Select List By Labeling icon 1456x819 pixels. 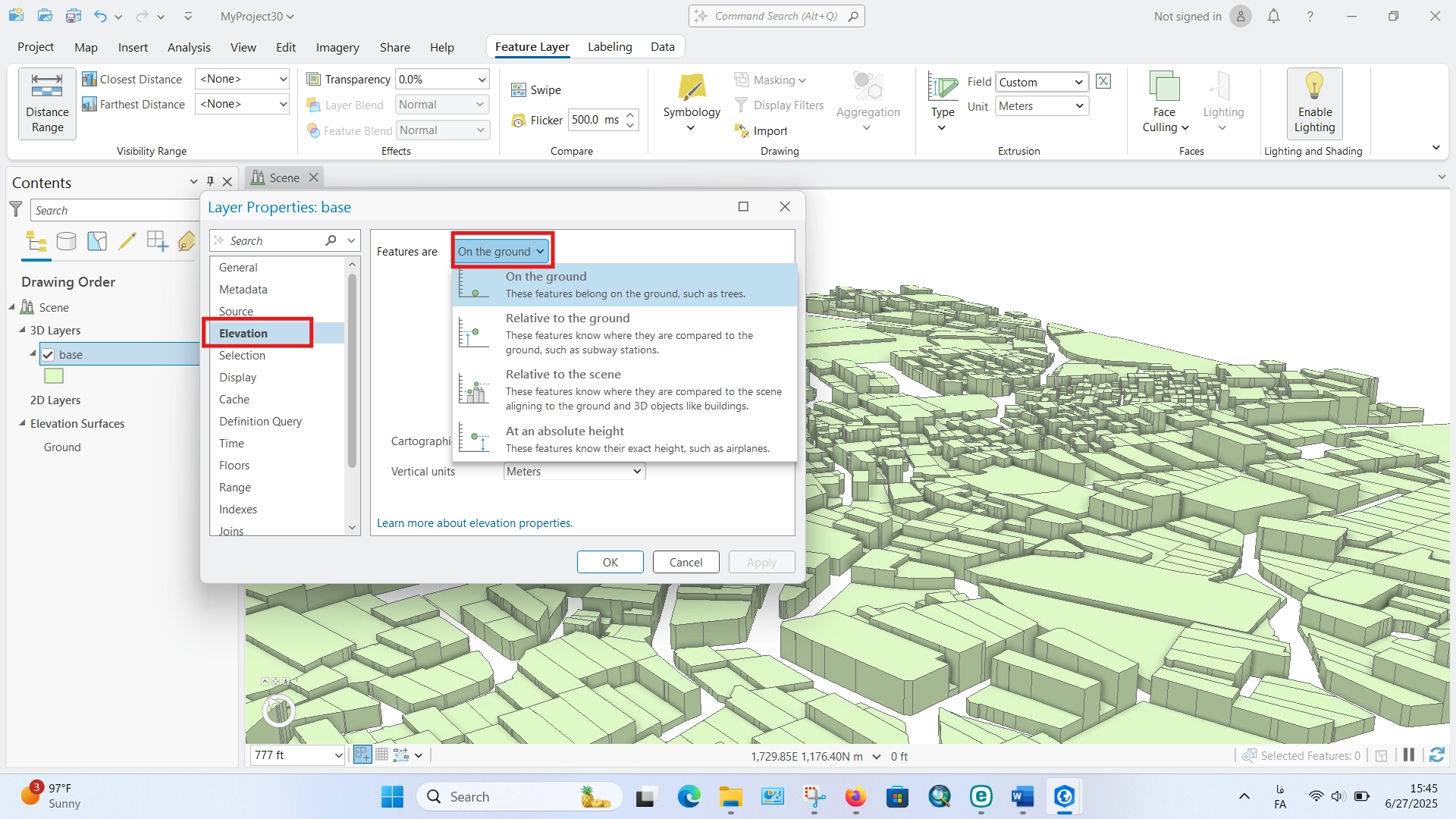[187, 242]
